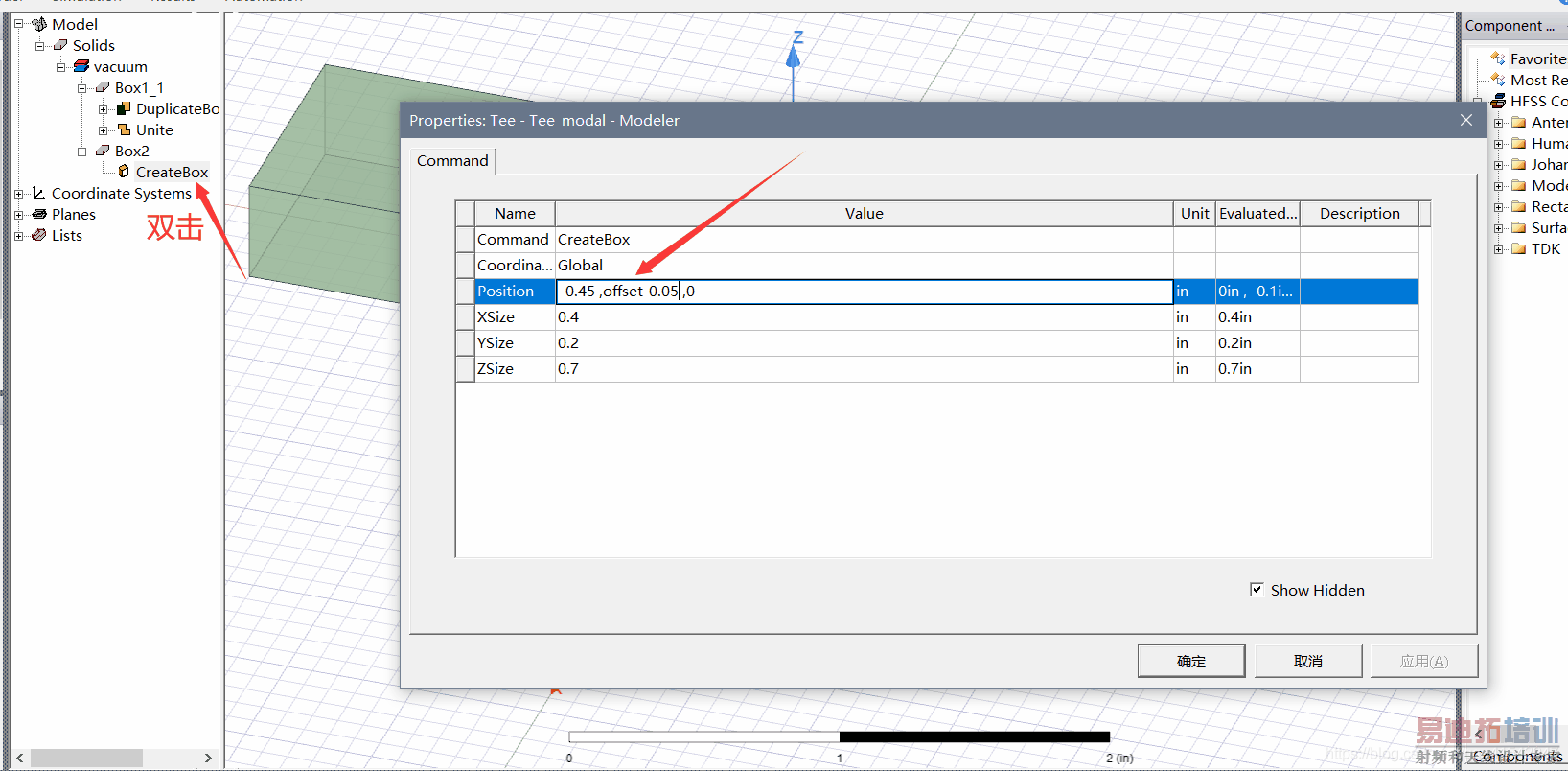Click the Favorite star icon
The width and height of the screenshot is (1568, 771).
pyautogui.click(x=1498, y=58)
